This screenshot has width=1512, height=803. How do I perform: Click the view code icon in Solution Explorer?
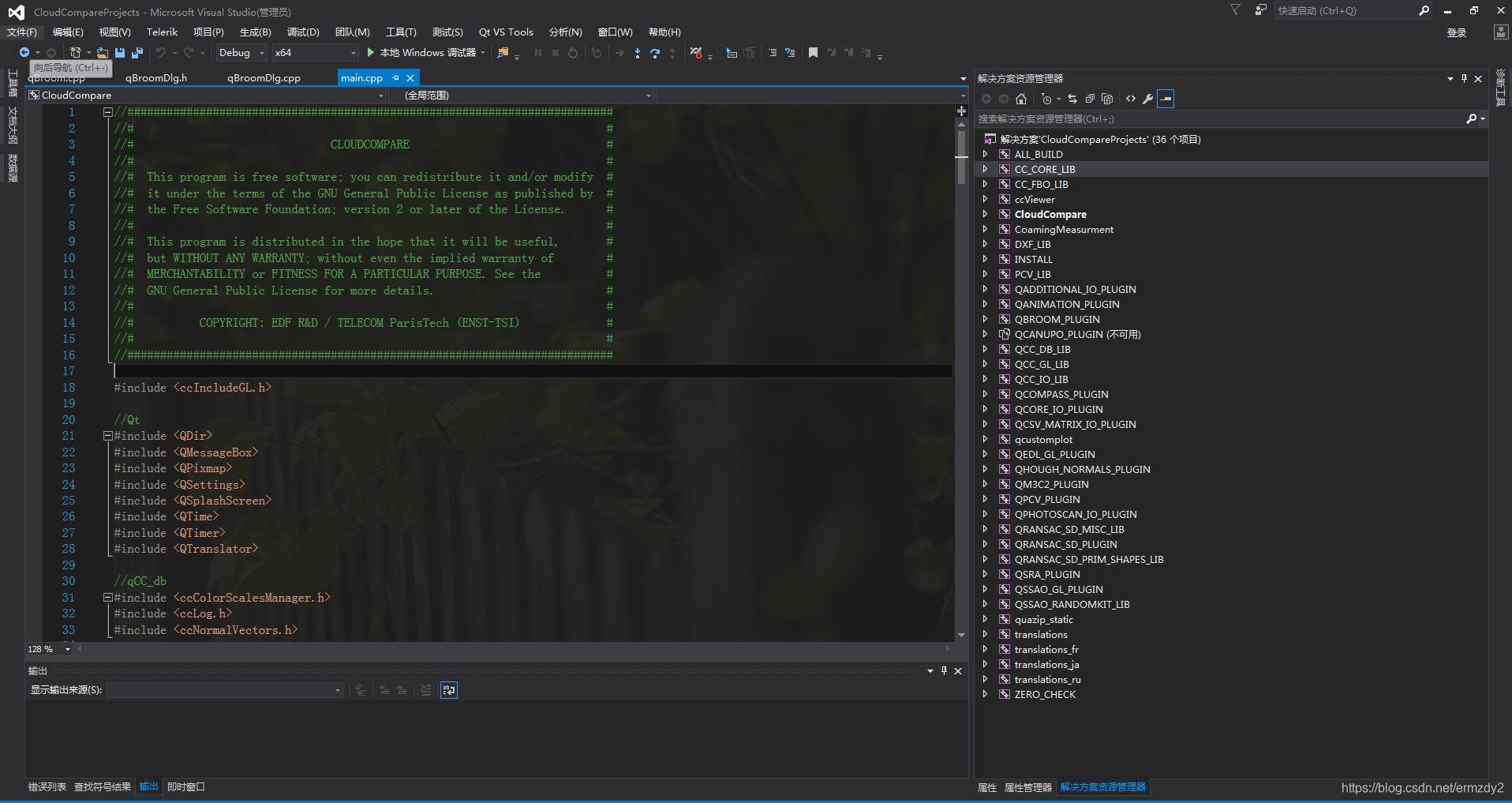1131,99
